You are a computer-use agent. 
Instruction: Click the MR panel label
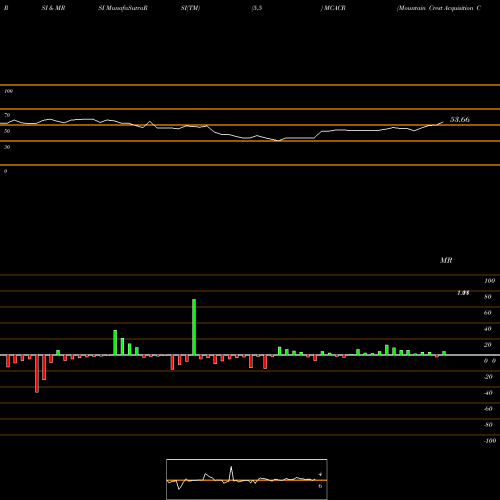click(x=446, y=260)
